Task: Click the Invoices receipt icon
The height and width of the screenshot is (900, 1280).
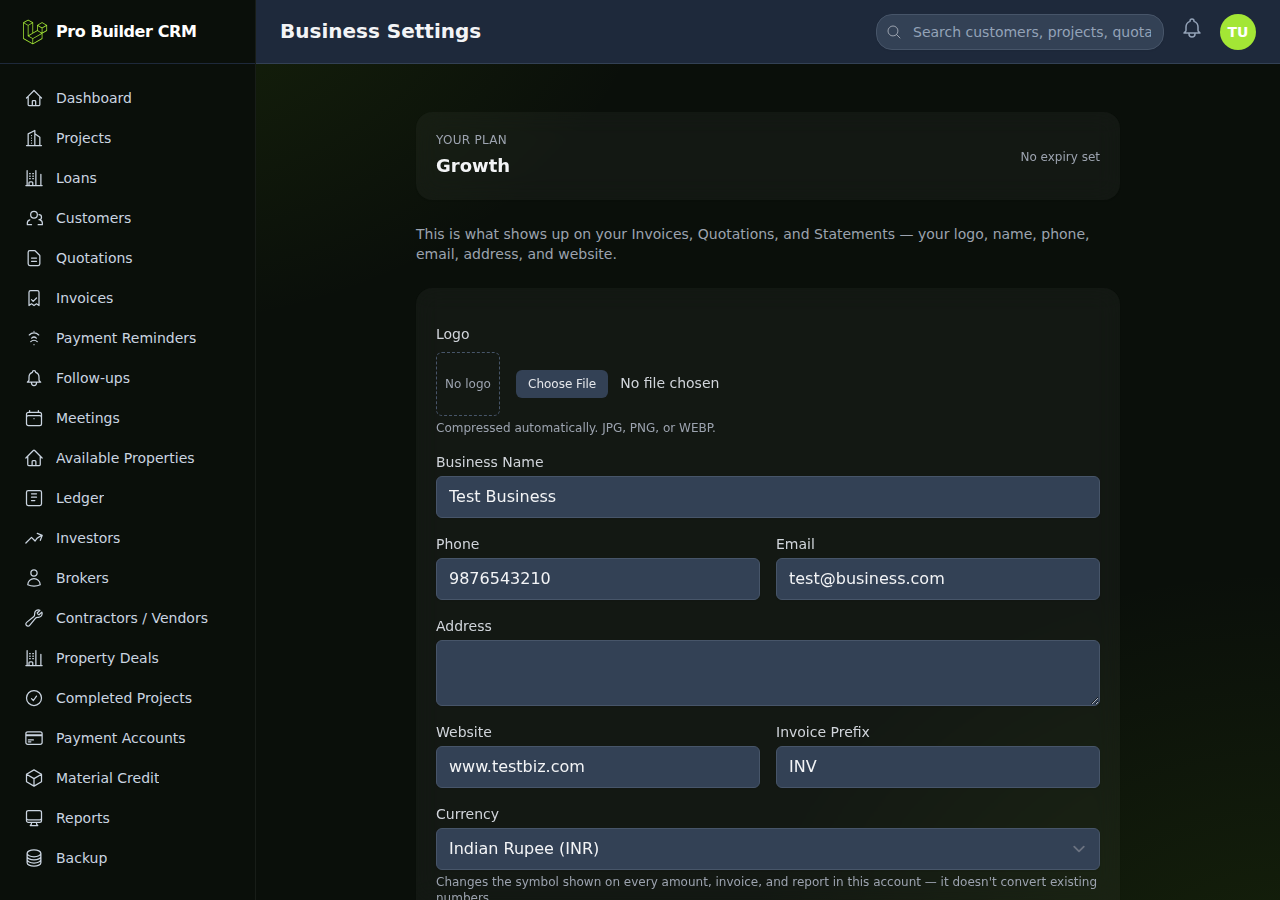Action: (x=34, y=298)
